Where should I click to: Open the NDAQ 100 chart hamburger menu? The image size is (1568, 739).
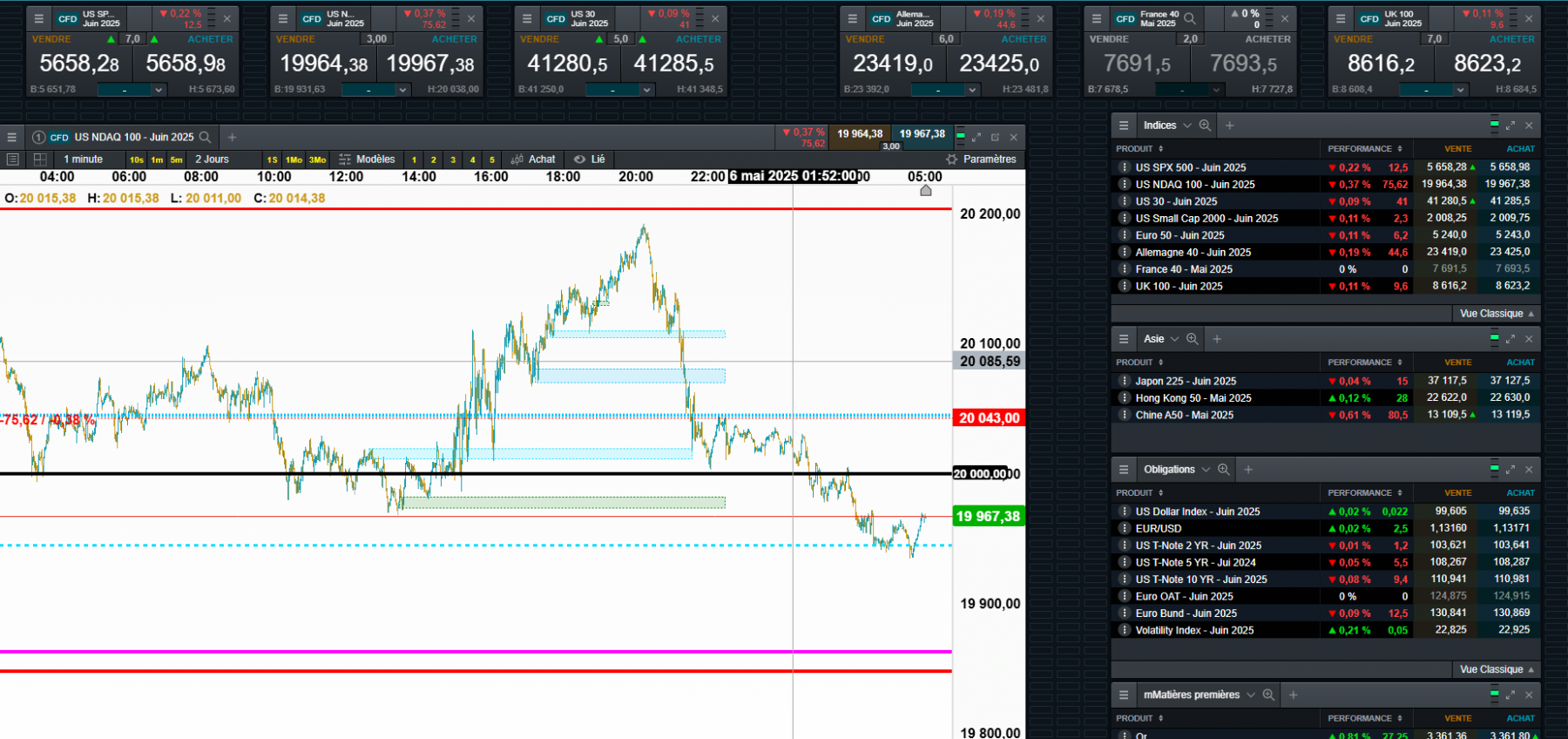(11, 137)
